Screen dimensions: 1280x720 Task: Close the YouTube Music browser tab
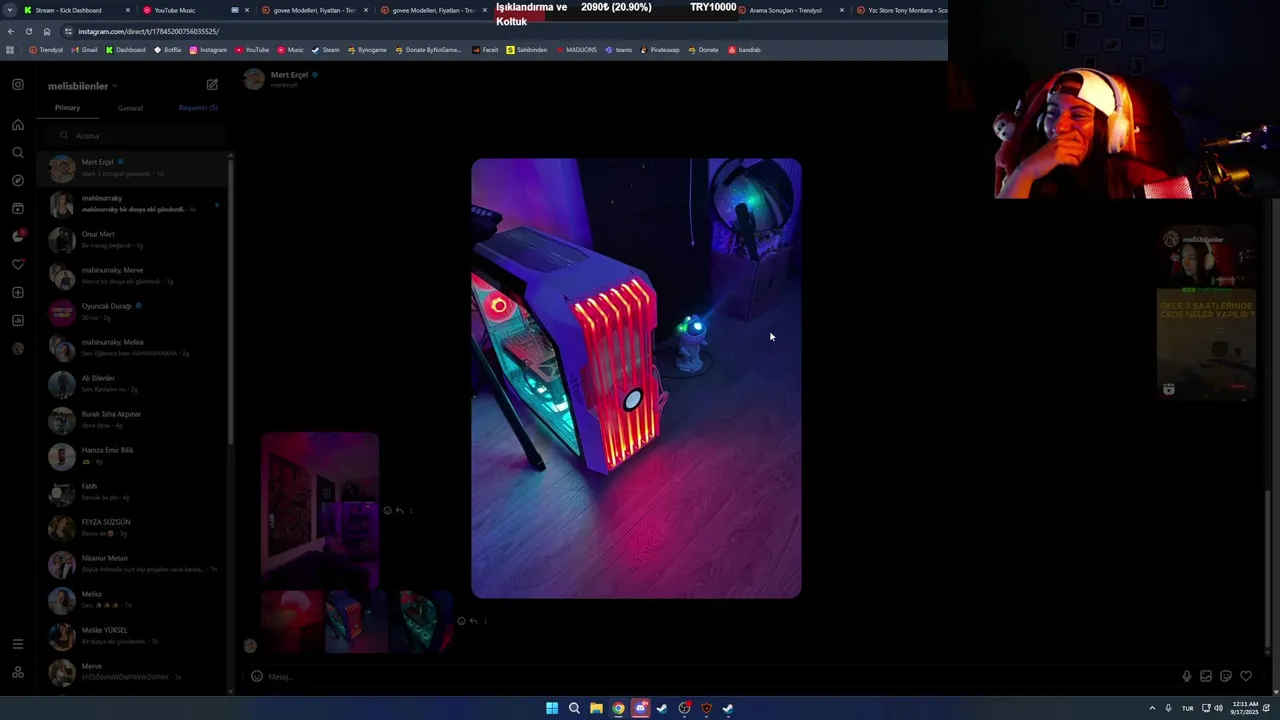click(247, 10)
